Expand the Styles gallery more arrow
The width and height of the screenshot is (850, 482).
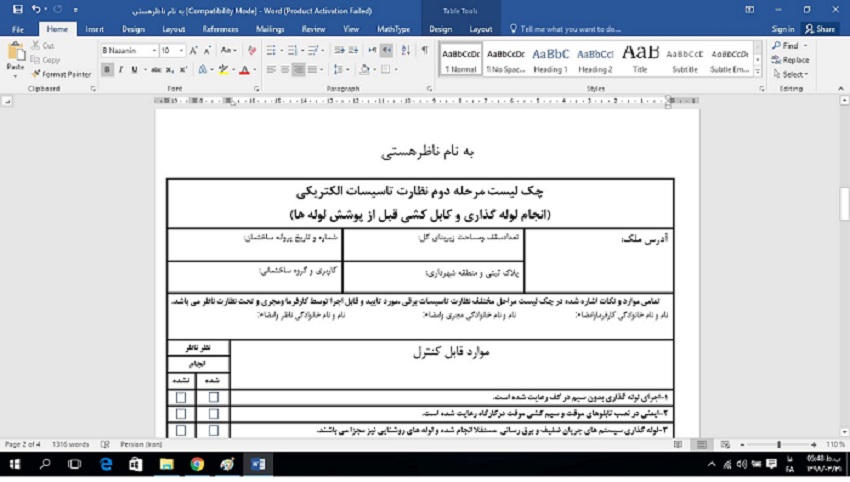757,72
